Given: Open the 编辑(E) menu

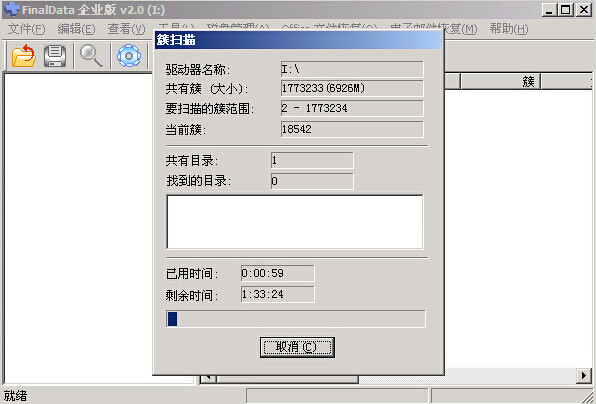Looking at the screenshot, I should click(x=76, y=29).
